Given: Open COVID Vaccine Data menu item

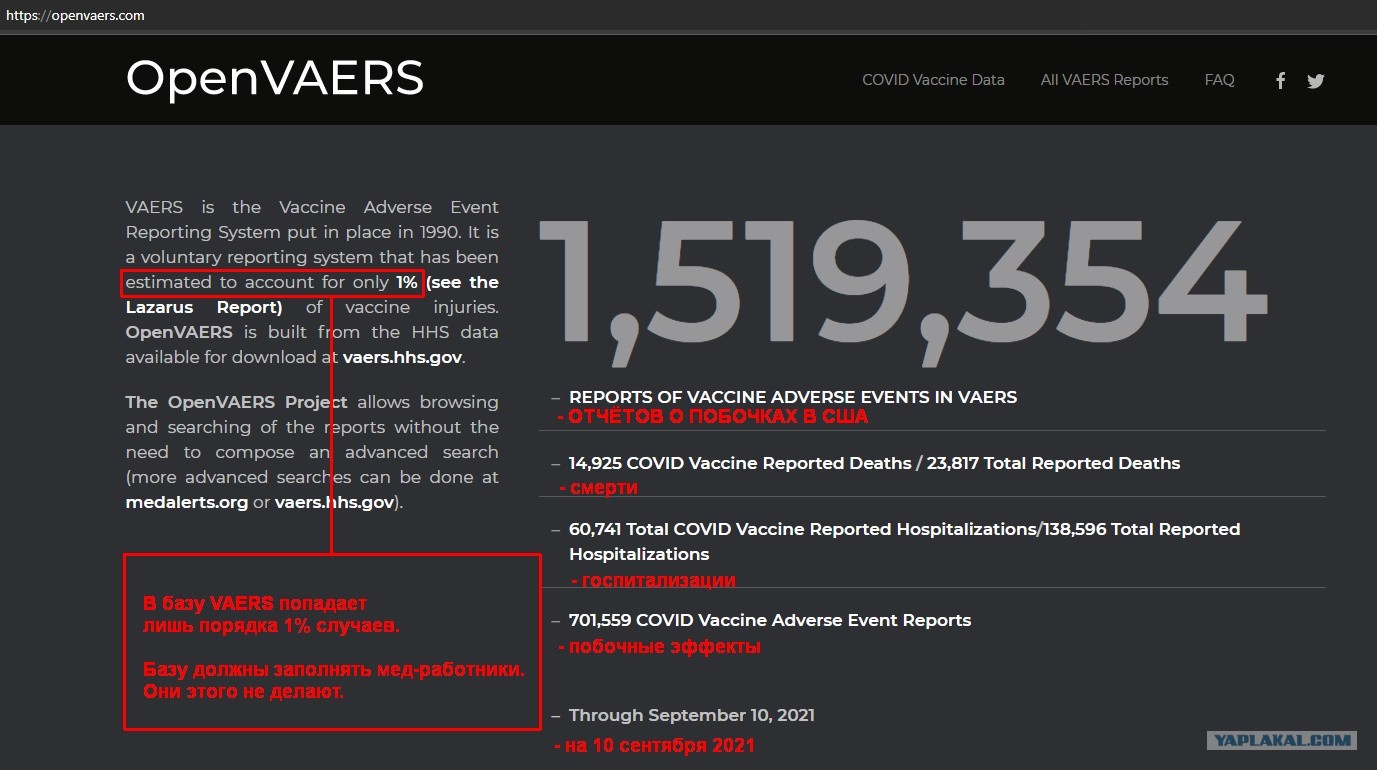Looking at the screenshot, I should tap(933, 80).
